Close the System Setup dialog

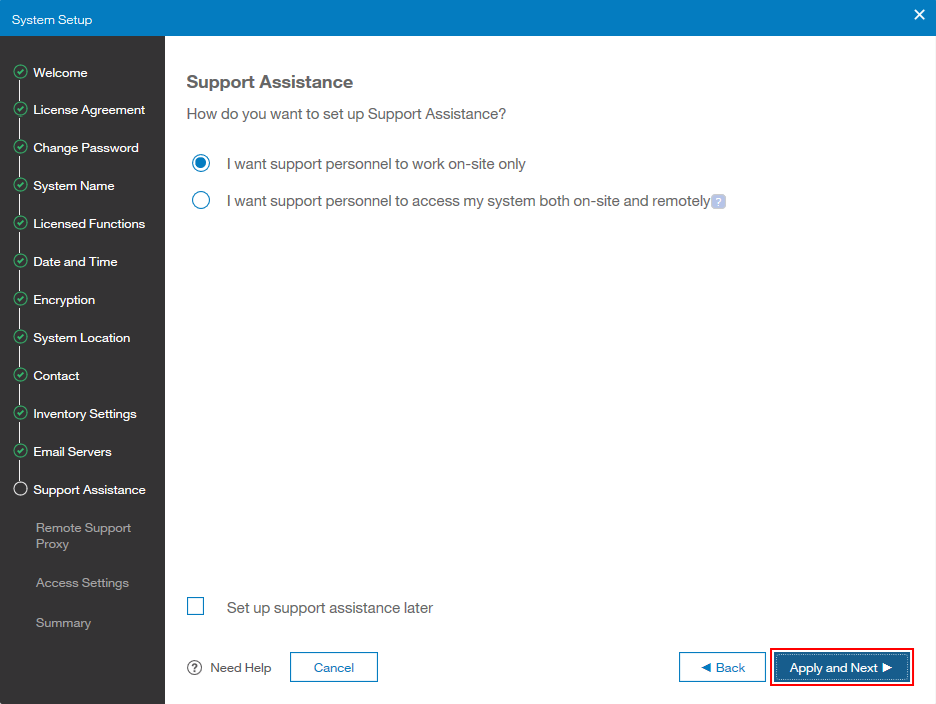[919, 15]
